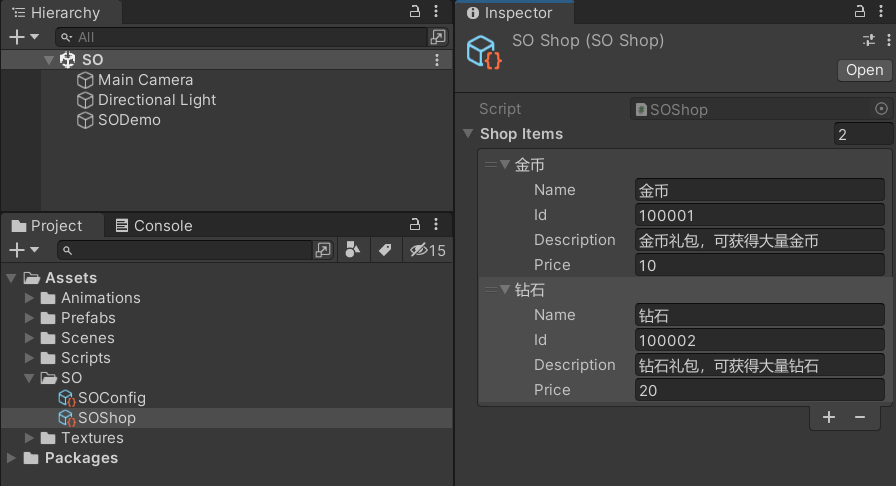Grab the 钻石 element reorder handle

pyautogui.click(x=490, y=290)
